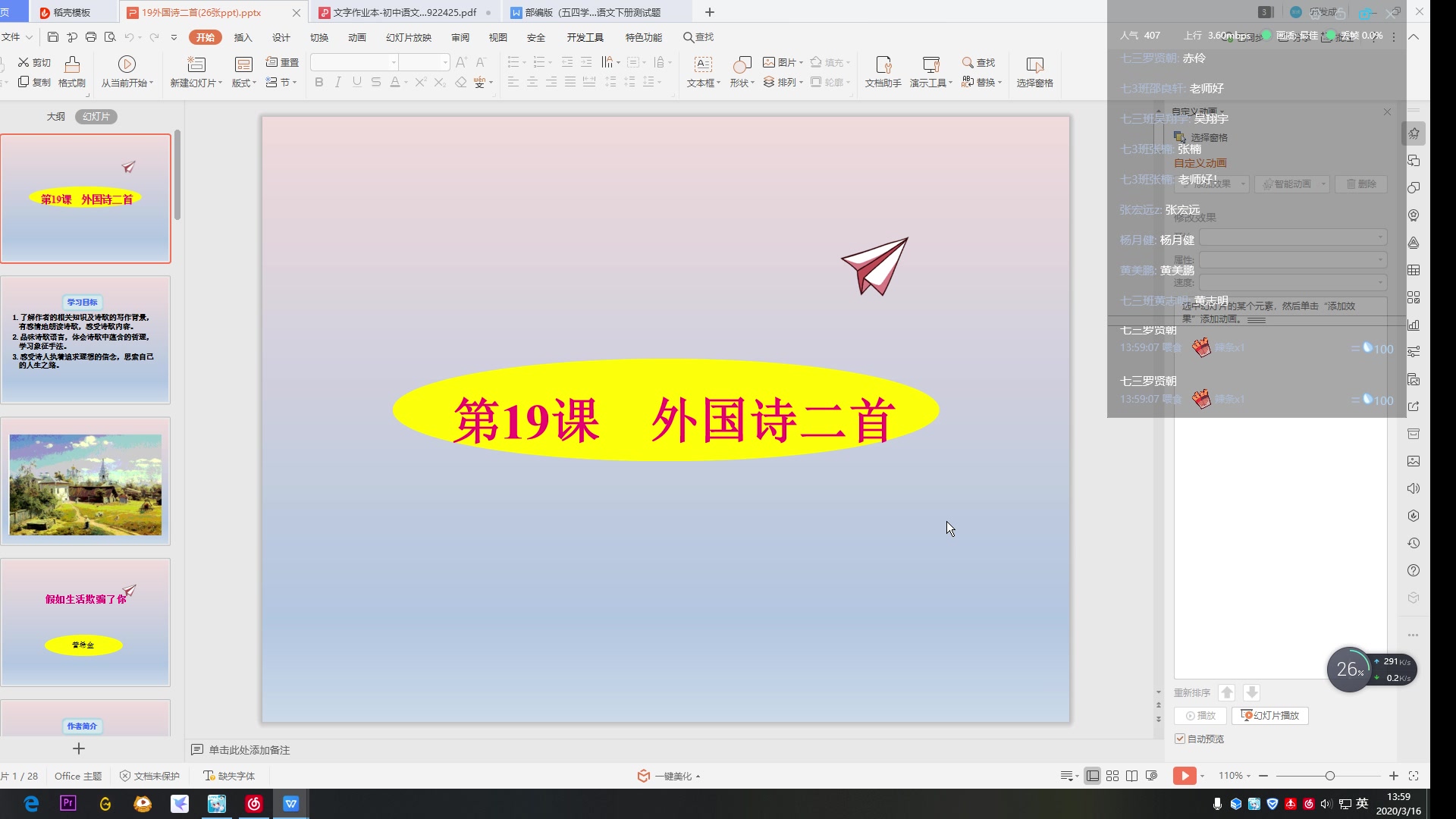Open Print Preview from quick access toolbar
This screenshot has width=1456, height=819.
(x=110, y=37)
